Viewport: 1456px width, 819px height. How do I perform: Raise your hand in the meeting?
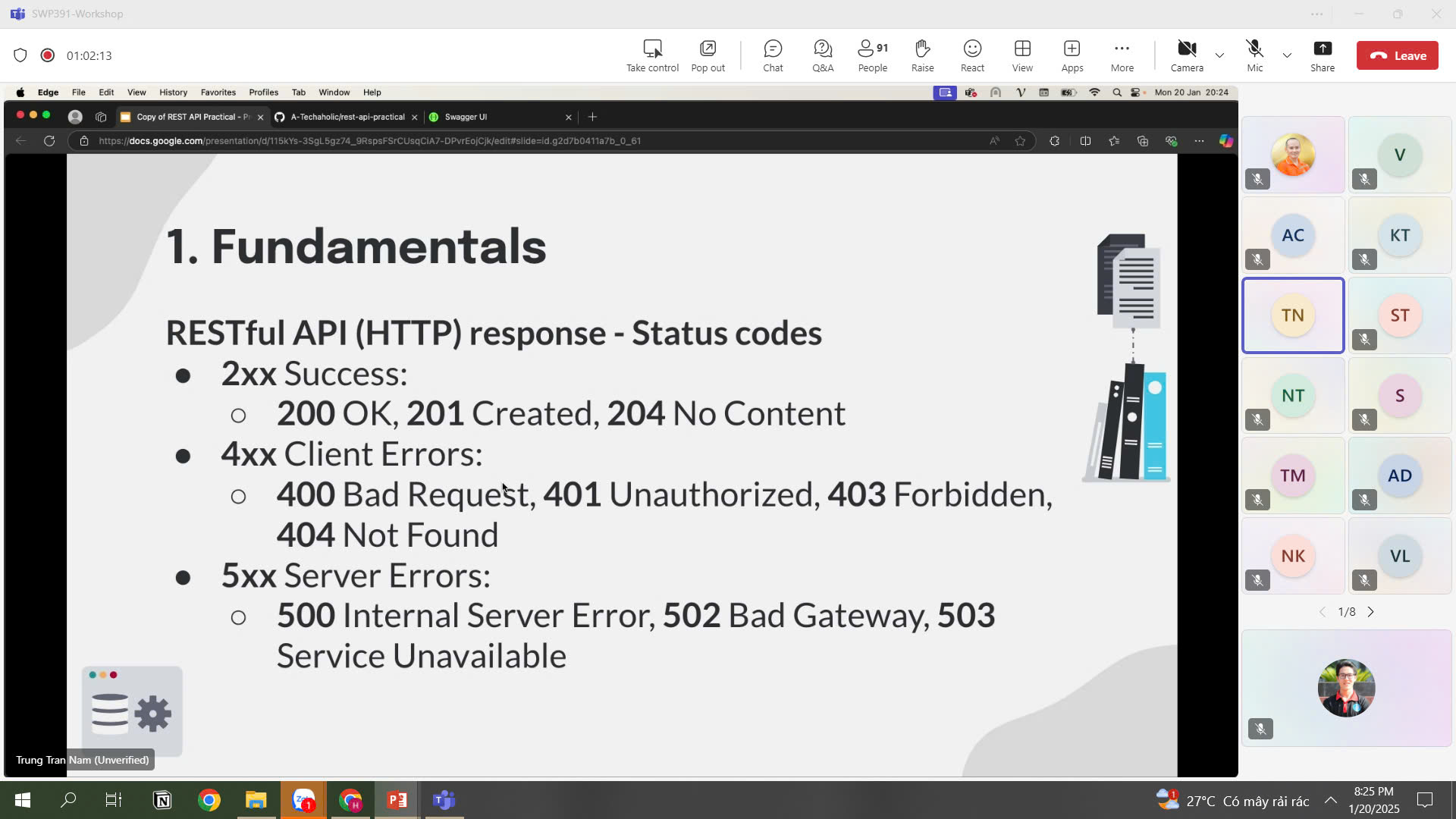[x=922, y=55]
